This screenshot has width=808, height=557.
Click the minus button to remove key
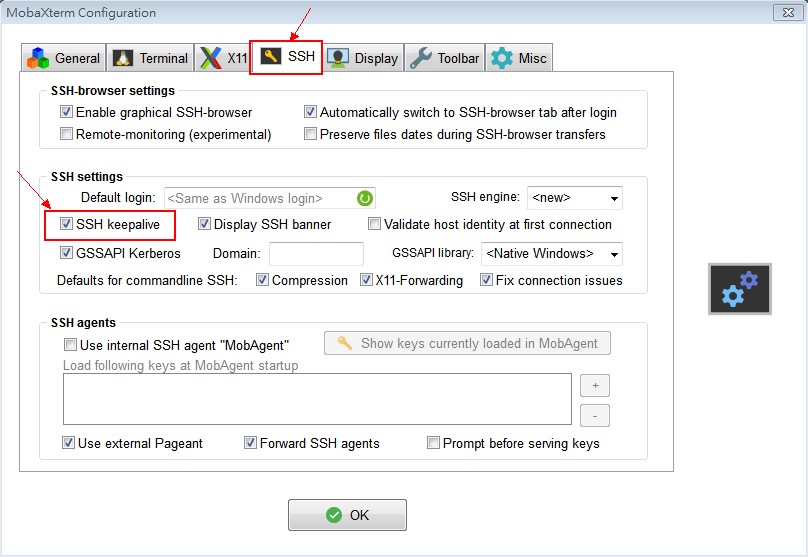(x=595, y=416)
